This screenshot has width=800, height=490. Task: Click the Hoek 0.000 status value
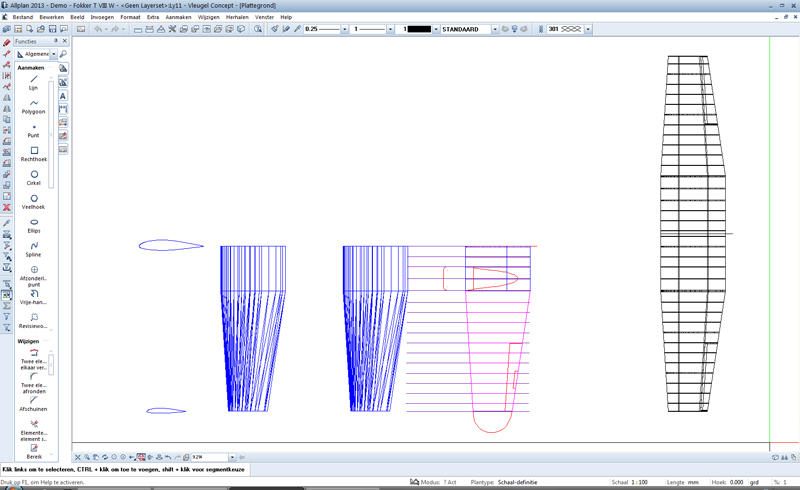(736, 482)
